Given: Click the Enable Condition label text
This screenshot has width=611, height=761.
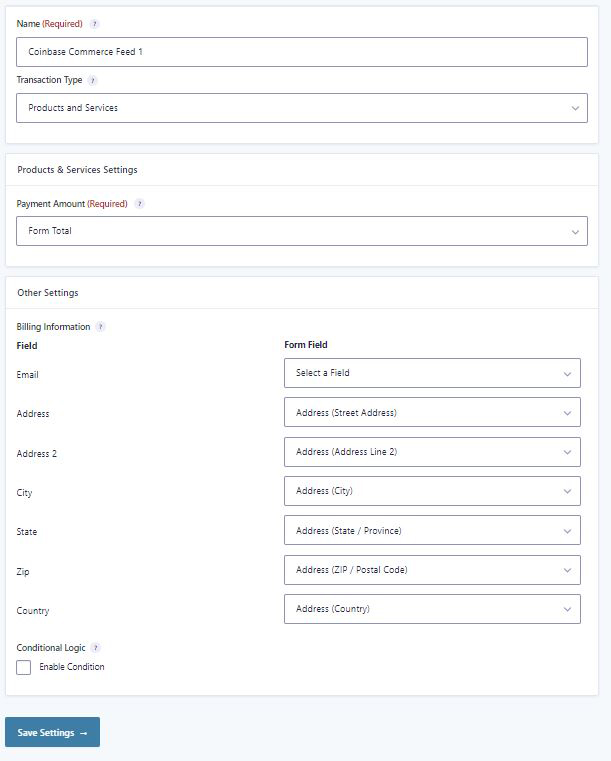Looking at the screenshot, I should tap(72, 667).
